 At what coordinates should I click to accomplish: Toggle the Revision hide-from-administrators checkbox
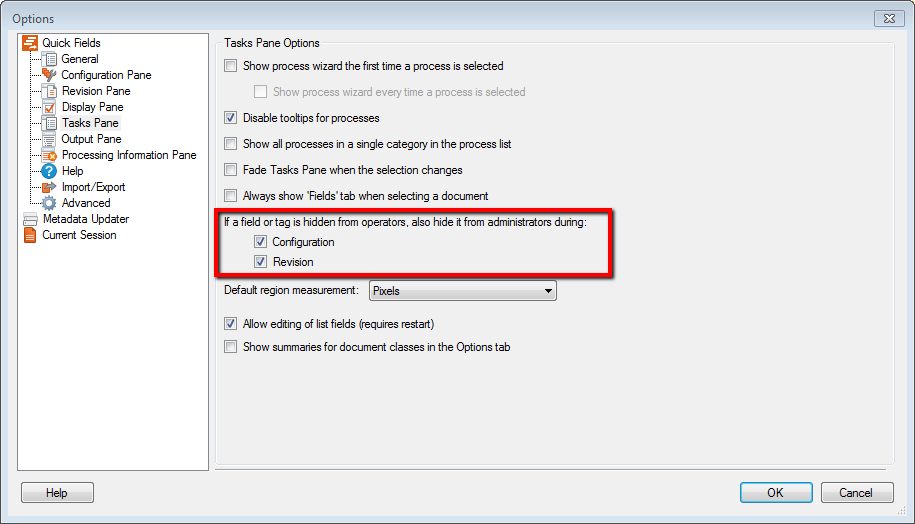(261, 262)
